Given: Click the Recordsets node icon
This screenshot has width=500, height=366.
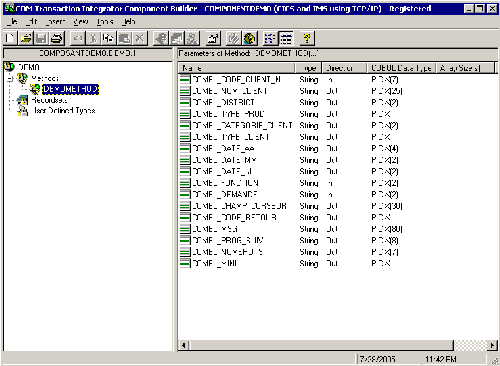Looking at the screenshot, I should 22,100.
